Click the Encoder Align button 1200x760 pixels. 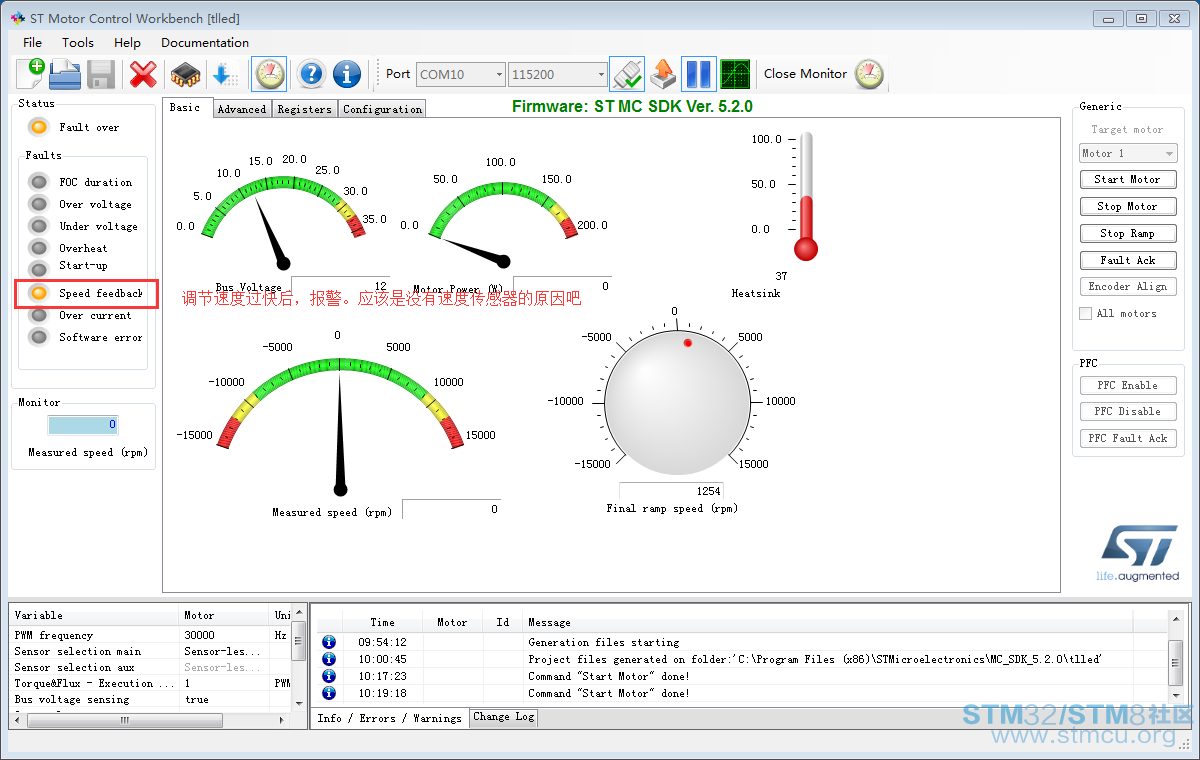point(1128,286)
